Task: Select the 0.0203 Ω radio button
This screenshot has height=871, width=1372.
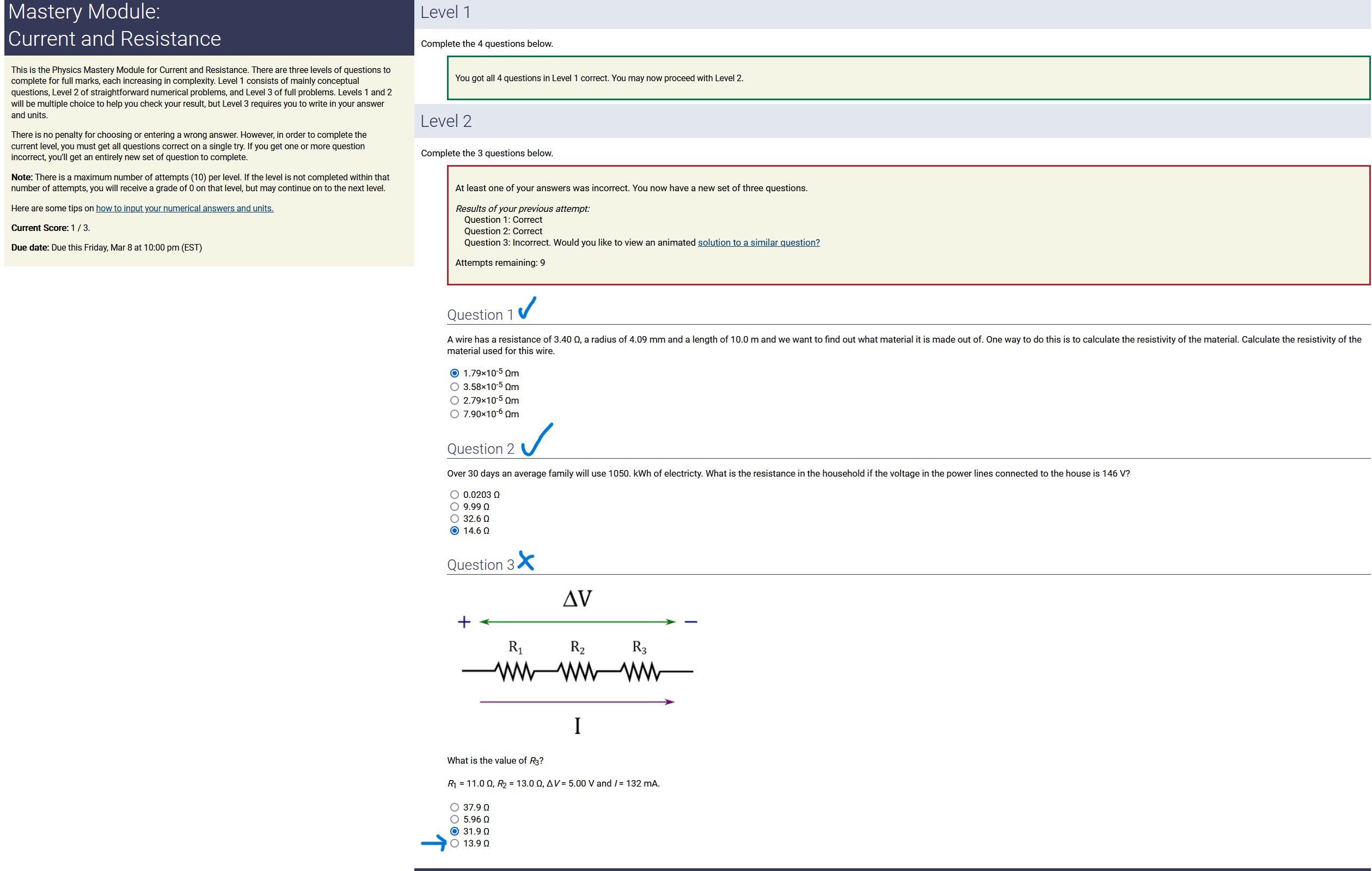Action: (454, 495)
